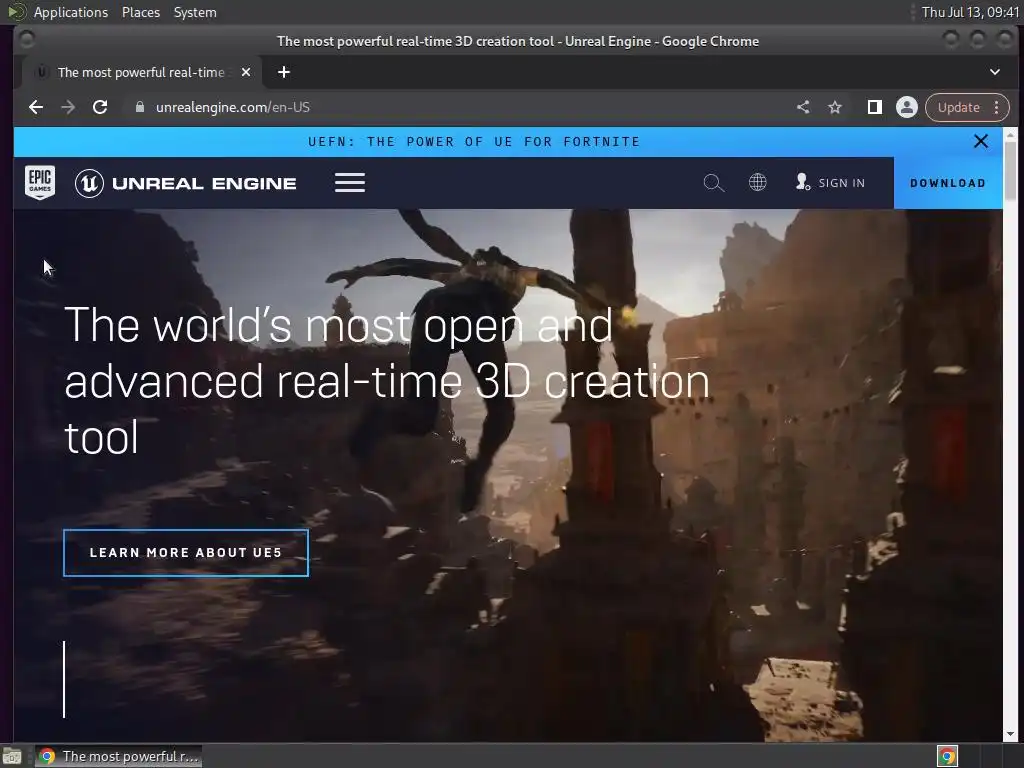Click the site security padlock icon
This screenshot has height=768, width=1024.
139,107
